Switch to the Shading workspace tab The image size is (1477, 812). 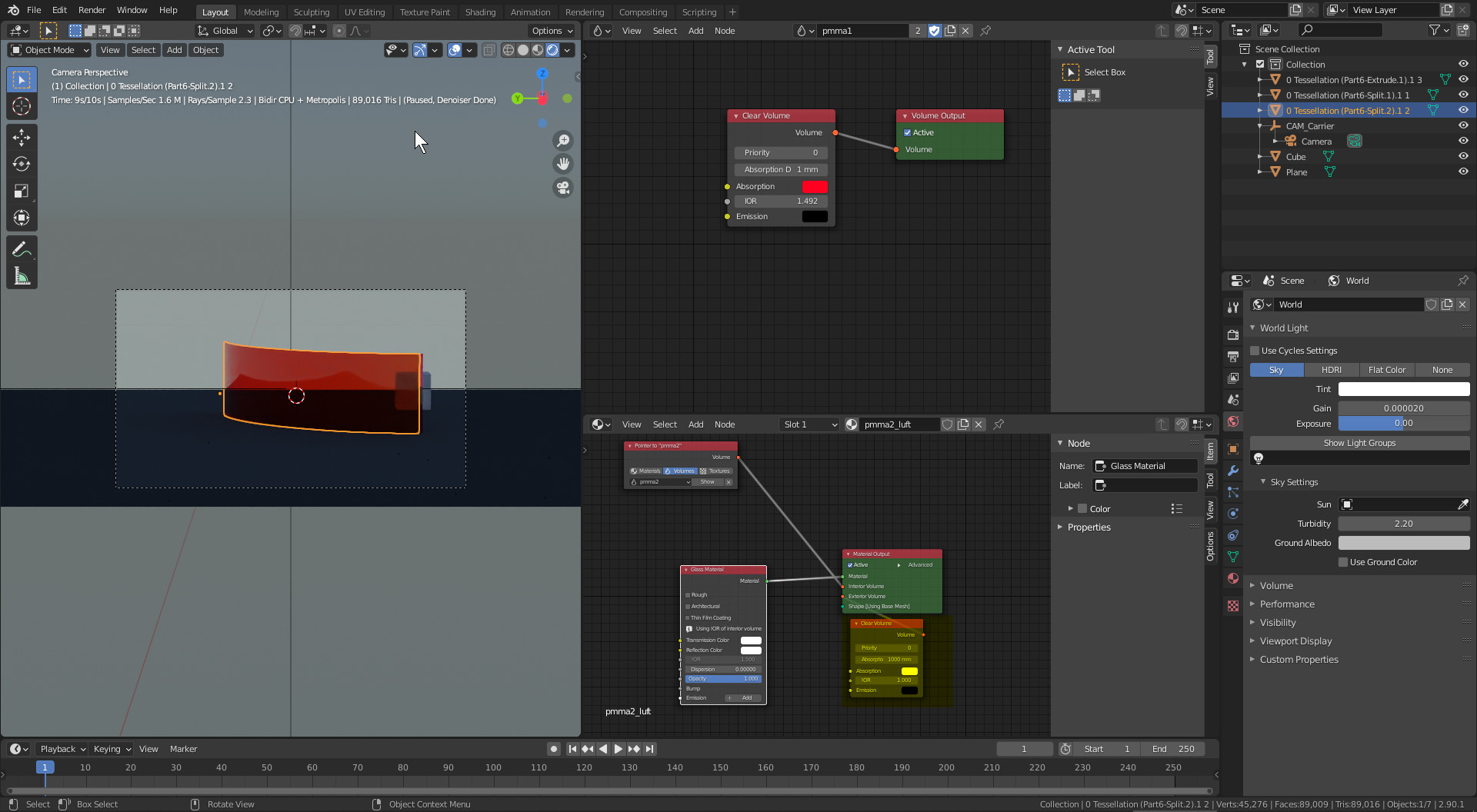click(480, 12)
